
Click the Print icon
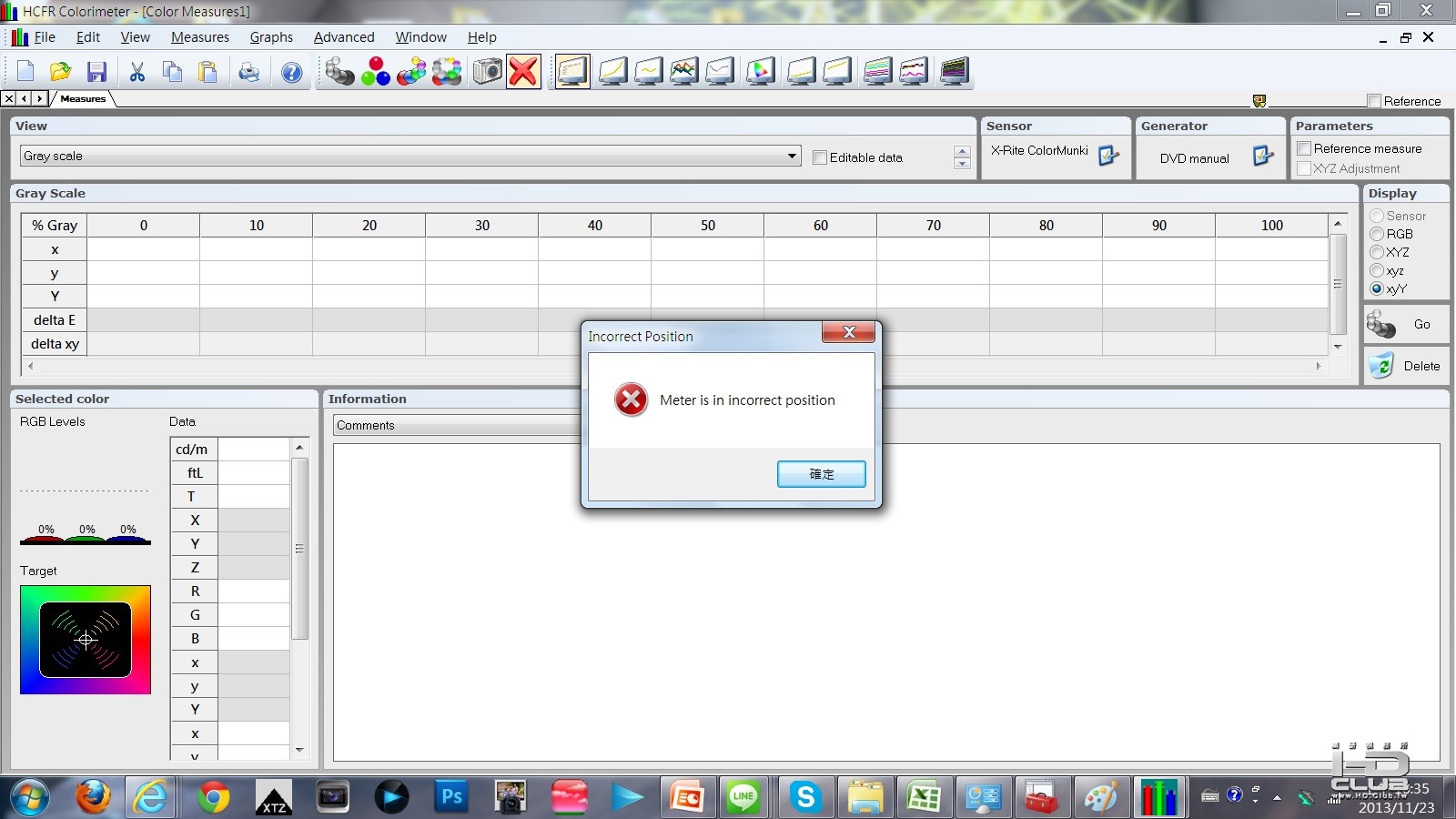point(248,72)
